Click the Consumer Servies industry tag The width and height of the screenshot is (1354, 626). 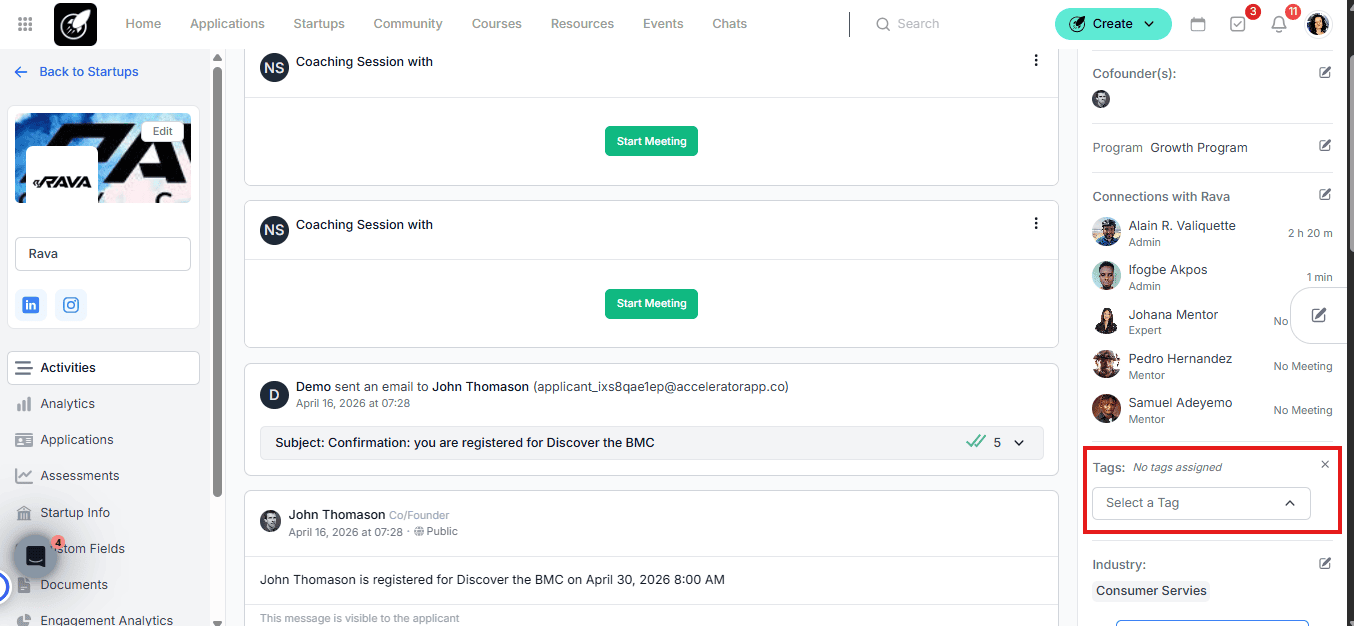click(1151, 591)
